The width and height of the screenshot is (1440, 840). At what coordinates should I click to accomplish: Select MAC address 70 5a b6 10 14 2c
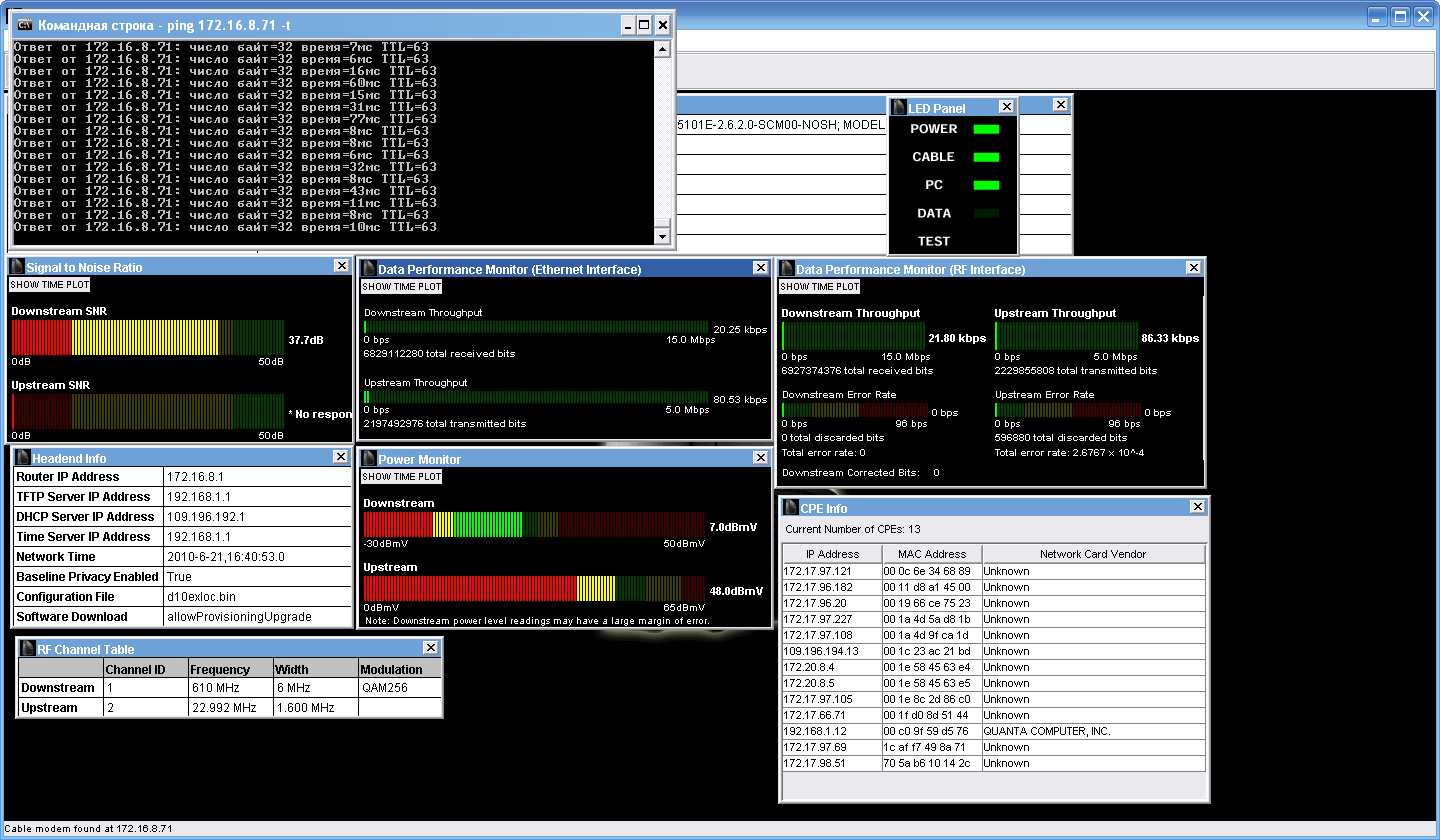931,763
